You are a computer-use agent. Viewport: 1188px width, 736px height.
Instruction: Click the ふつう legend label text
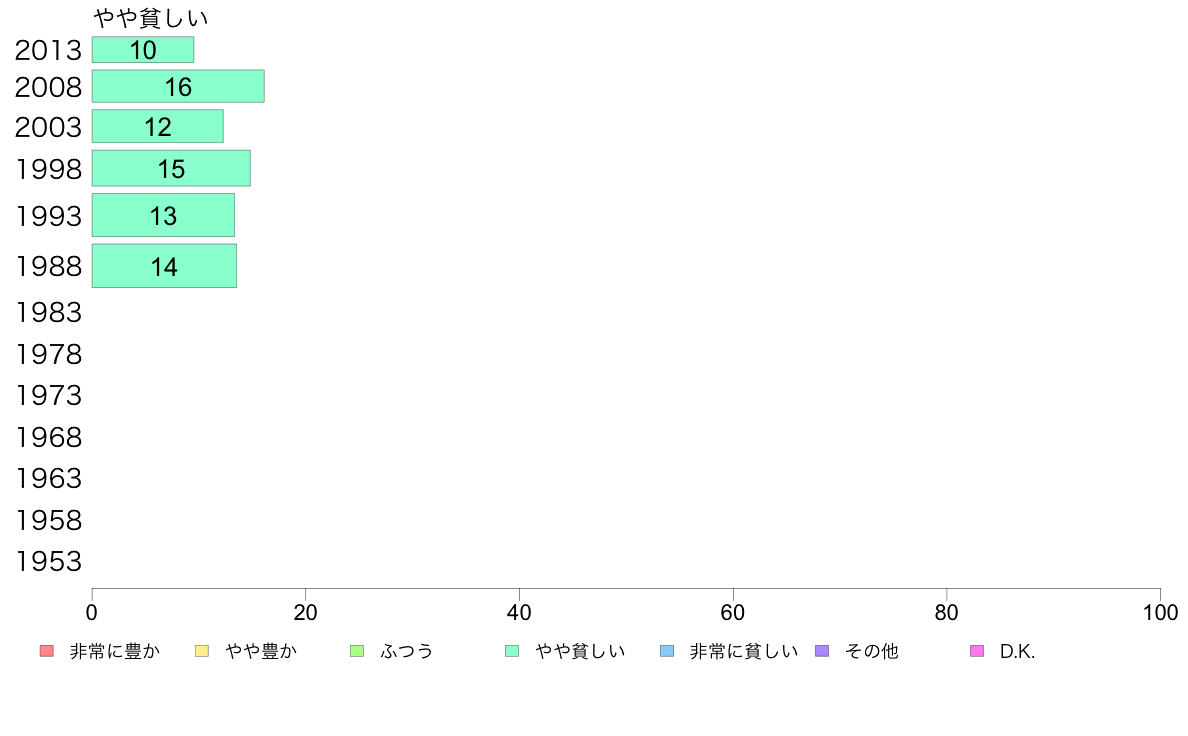(x=406, y=651)
